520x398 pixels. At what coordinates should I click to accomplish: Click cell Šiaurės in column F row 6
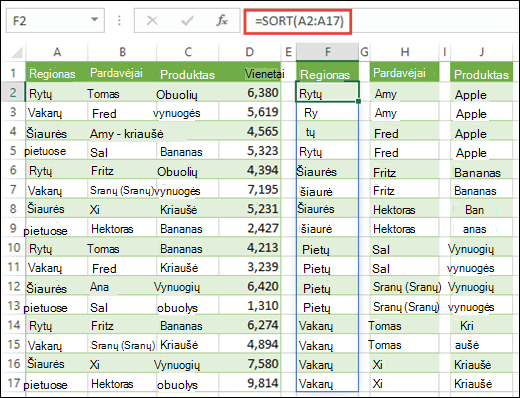(x=327, y=170)
